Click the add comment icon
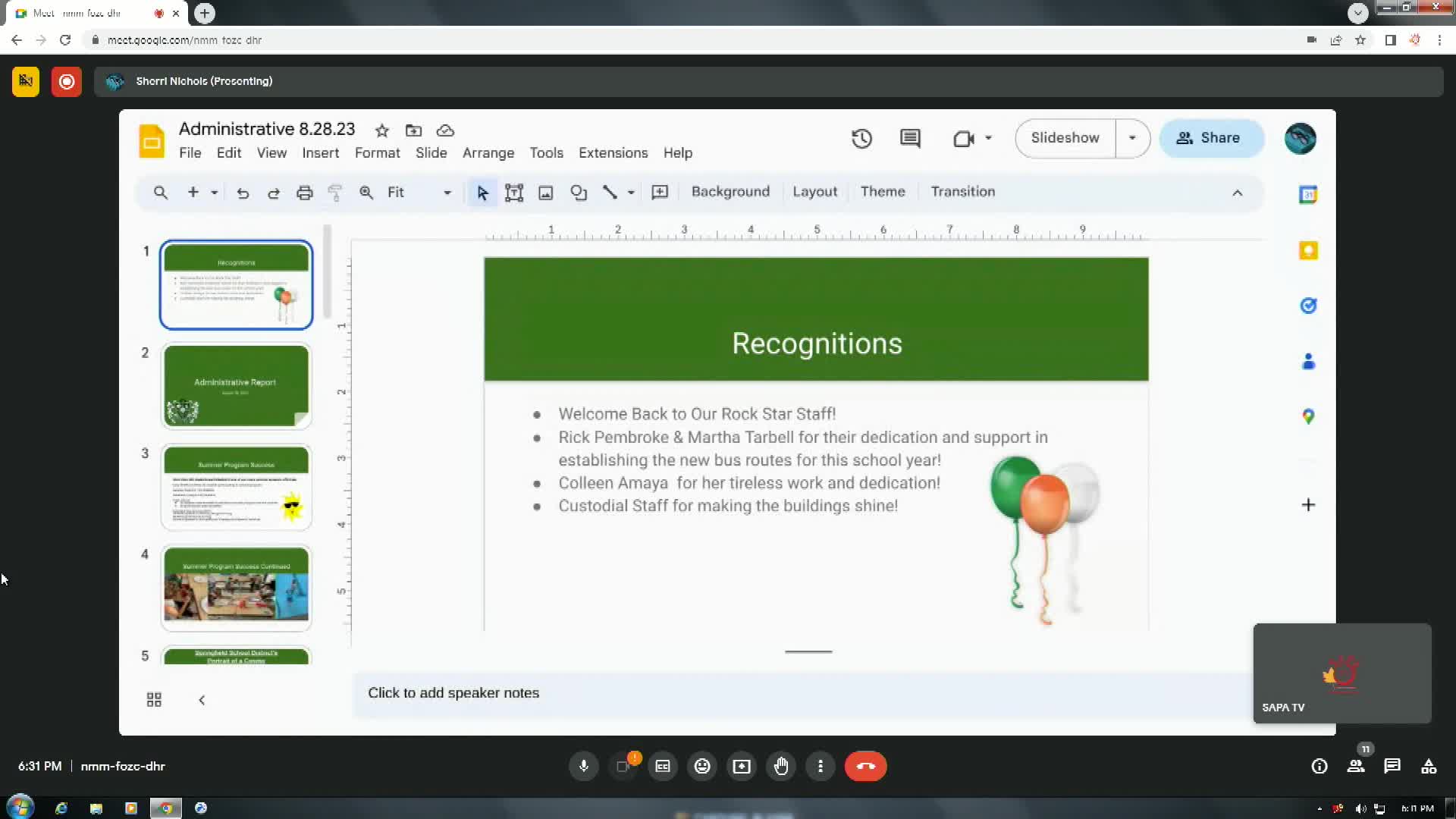 tap(660, 193)
